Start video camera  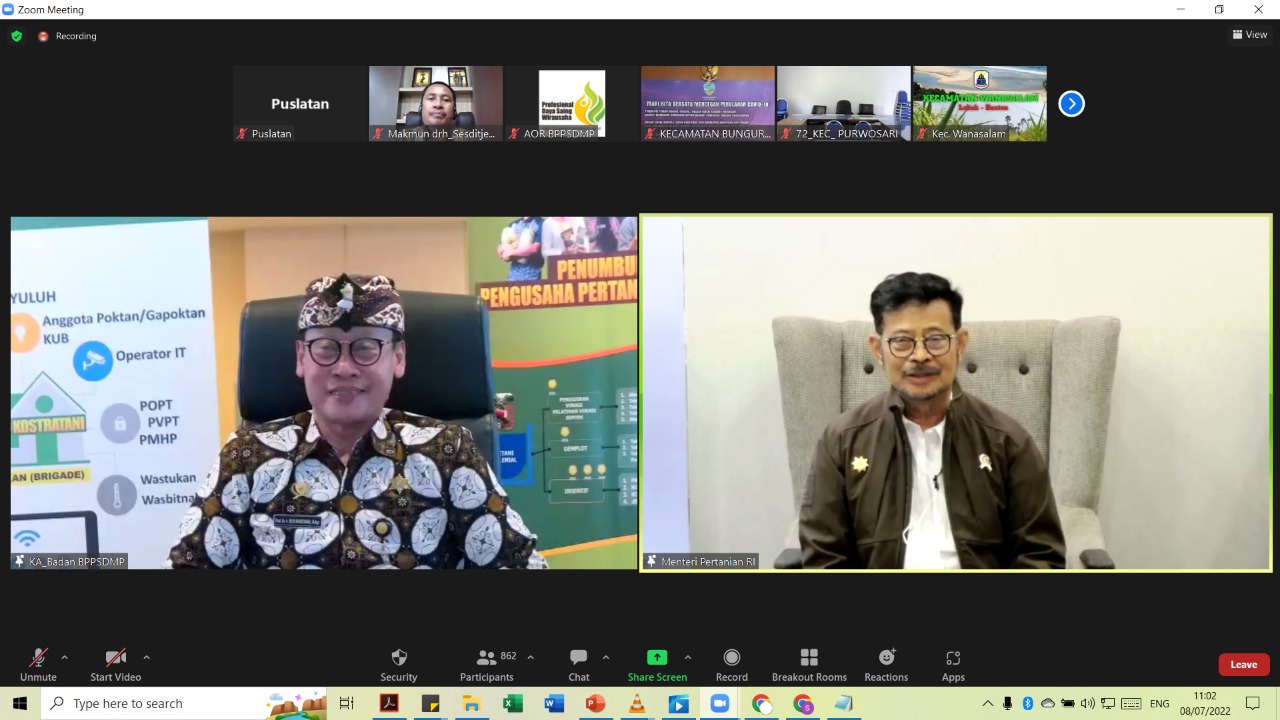(x=115, y=664)
